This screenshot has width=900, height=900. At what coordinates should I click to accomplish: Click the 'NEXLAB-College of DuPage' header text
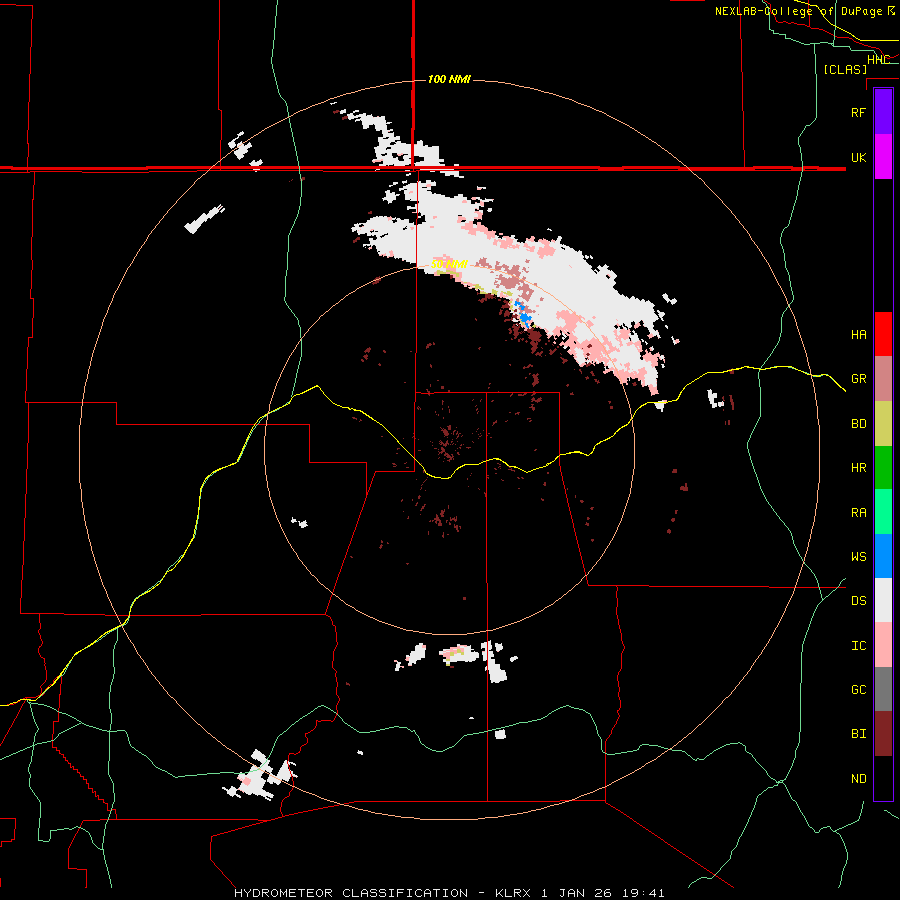pyautogui.click(x=799, y=11)
